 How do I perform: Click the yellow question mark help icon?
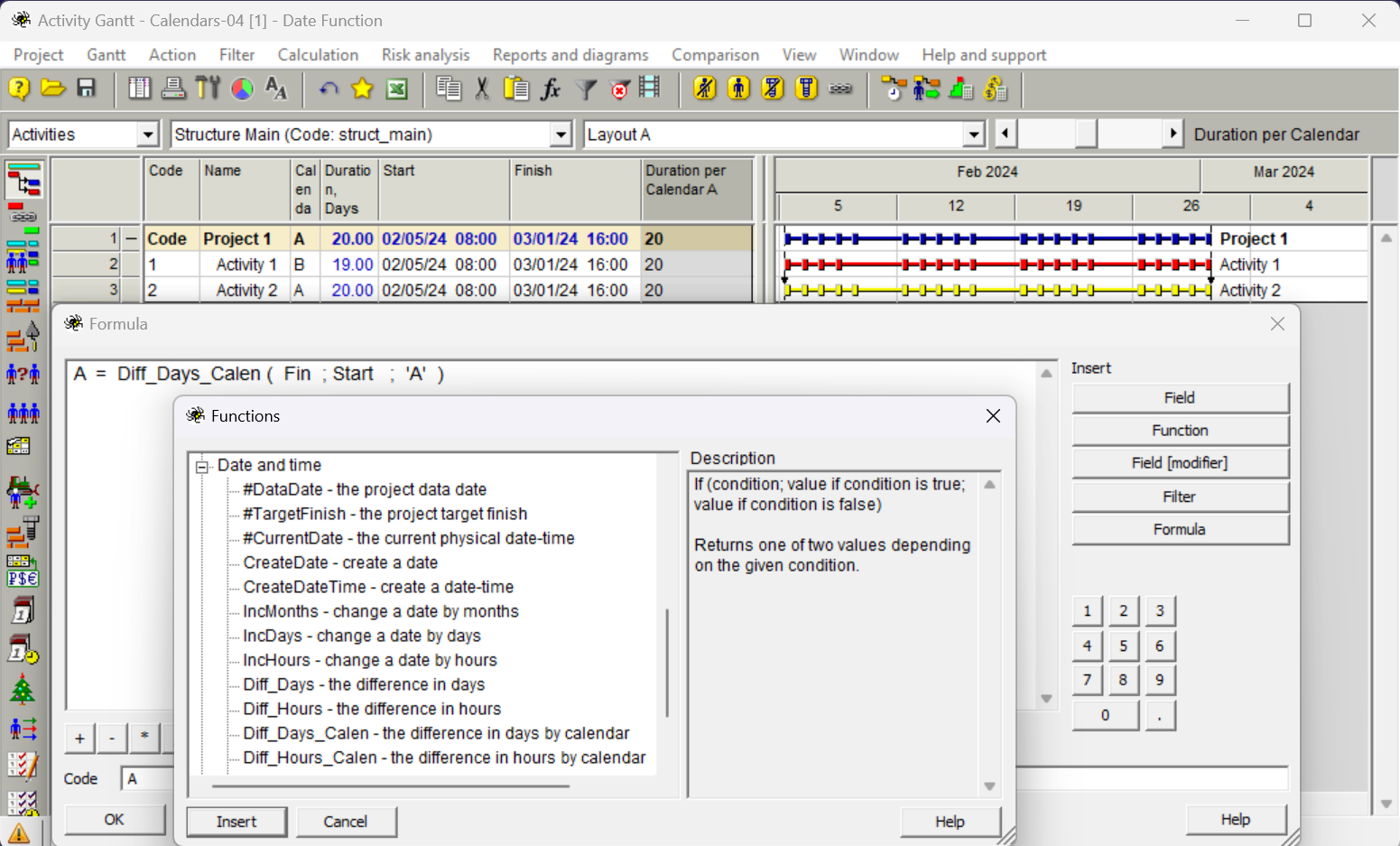click(x=19, y=88)
